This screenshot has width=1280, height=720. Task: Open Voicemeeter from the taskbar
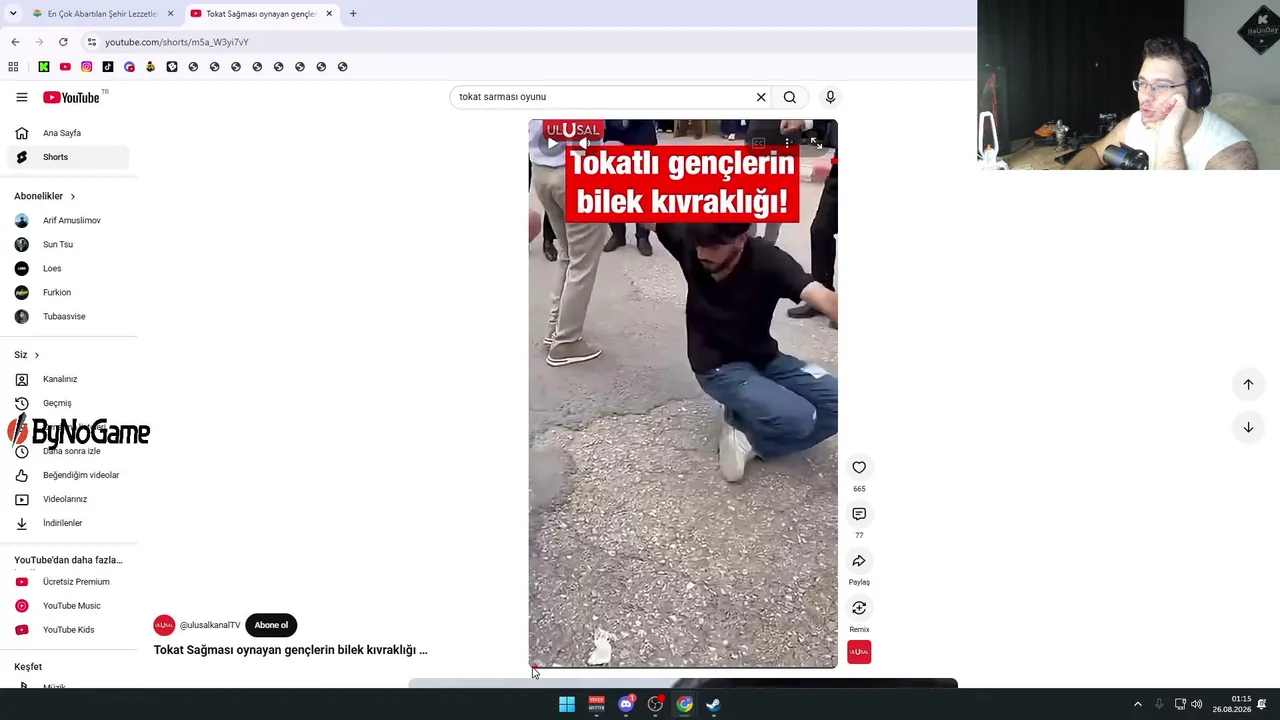pos(596,704)
